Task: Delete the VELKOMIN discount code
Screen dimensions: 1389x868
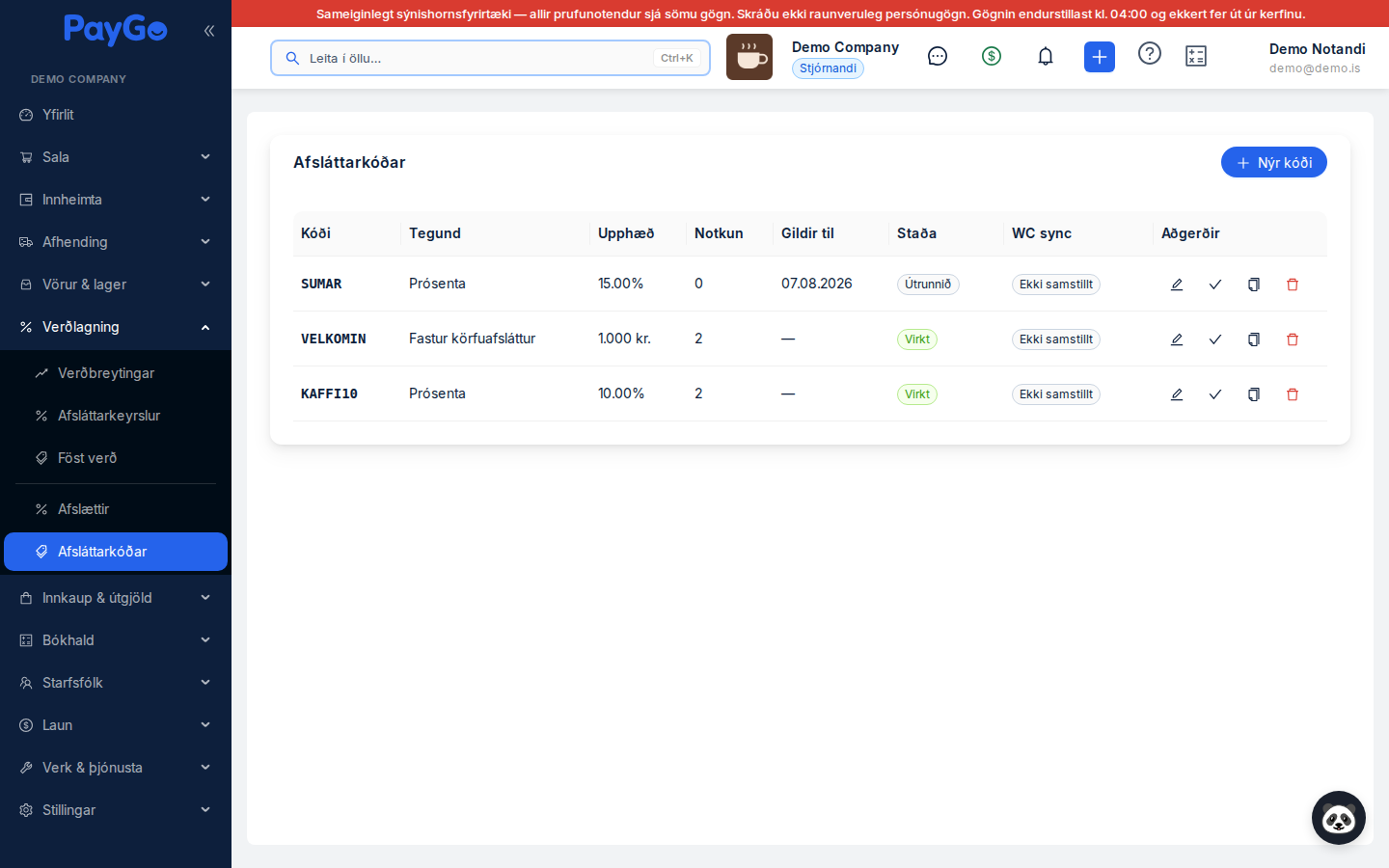Action: click(1293, 339)
